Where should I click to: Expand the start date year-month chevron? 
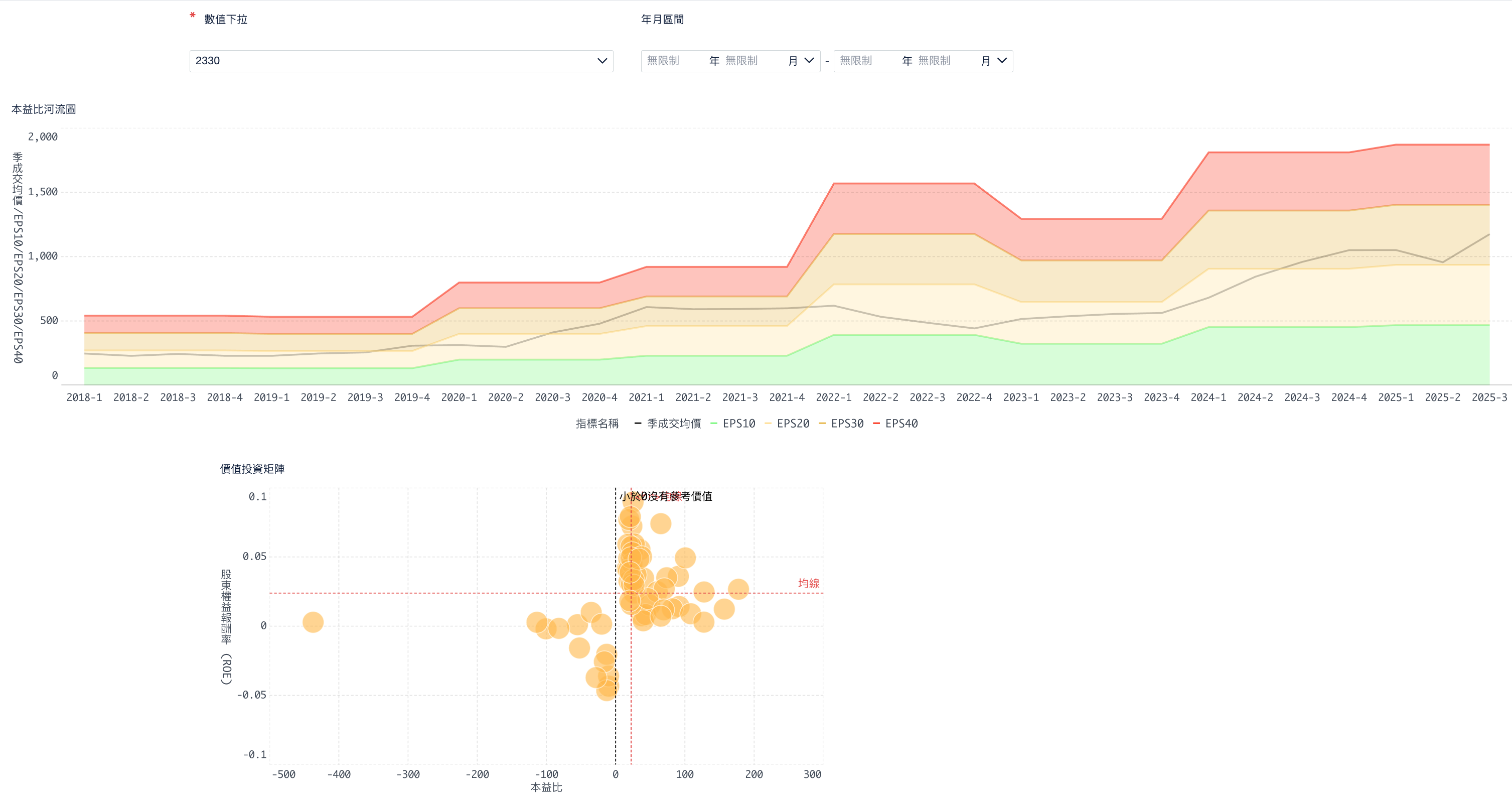click(809, 61)
